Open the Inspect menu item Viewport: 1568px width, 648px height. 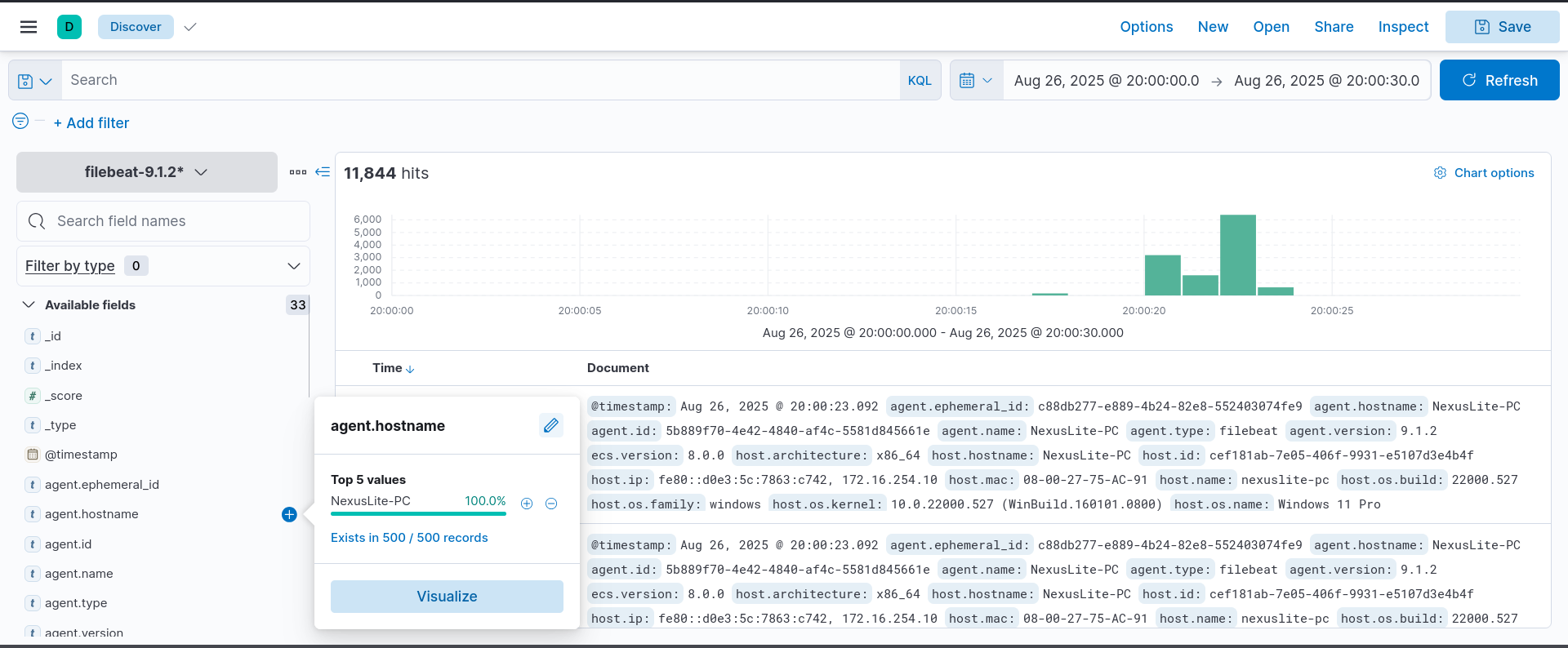[x=1403, y=27]
